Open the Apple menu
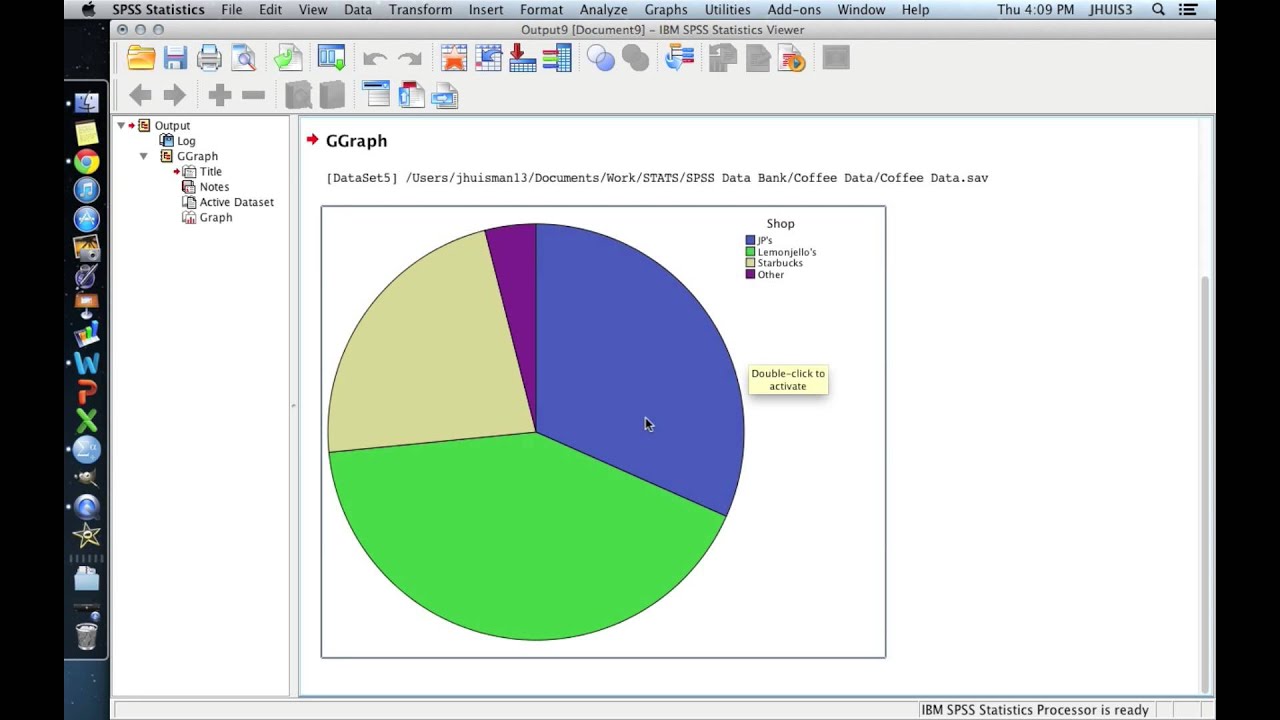The height and width of the screenshot is (720, 1280). pos(88,9)
